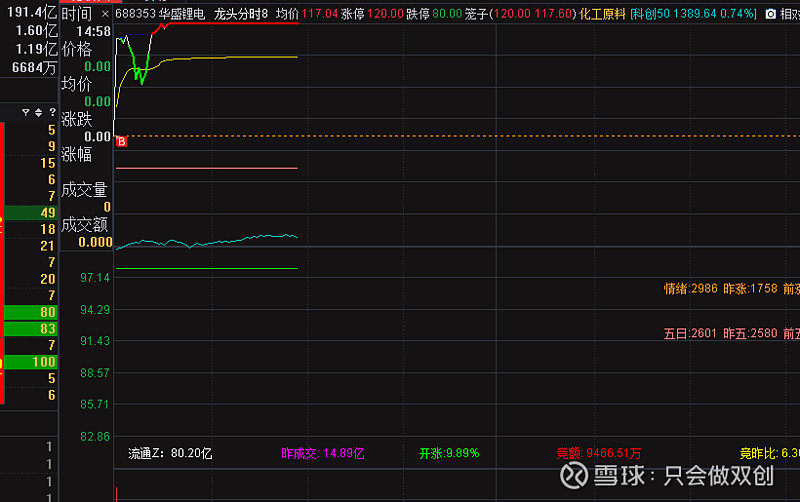Click the 97.14 price axis label
This screenshot has width=800, height=502.
95,277
